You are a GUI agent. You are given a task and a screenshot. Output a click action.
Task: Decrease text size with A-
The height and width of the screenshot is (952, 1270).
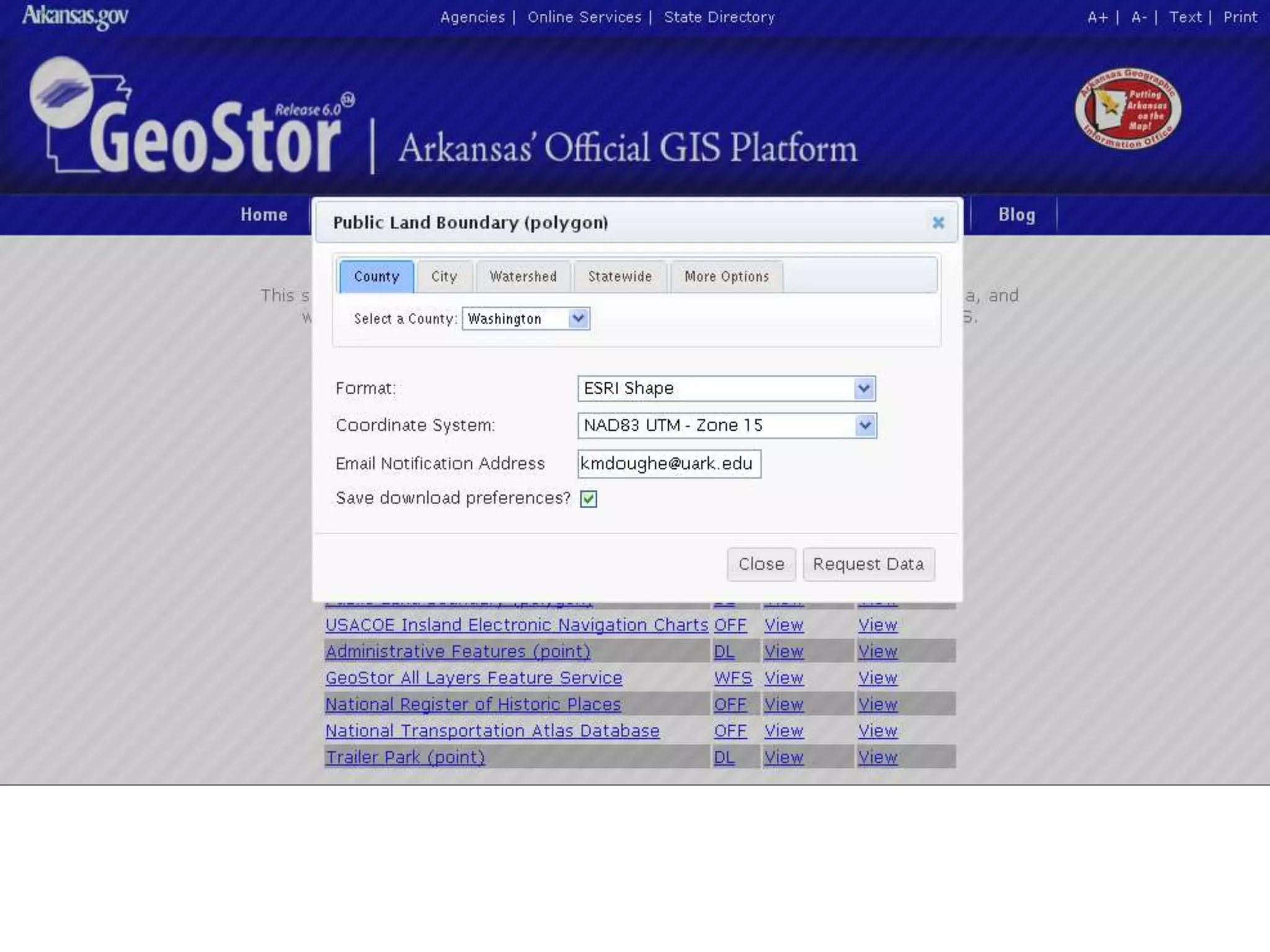point(1139,17)
